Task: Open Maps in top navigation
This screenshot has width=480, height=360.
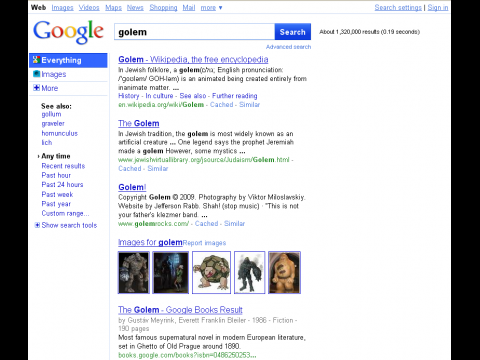Action: [x=113, y=7]
